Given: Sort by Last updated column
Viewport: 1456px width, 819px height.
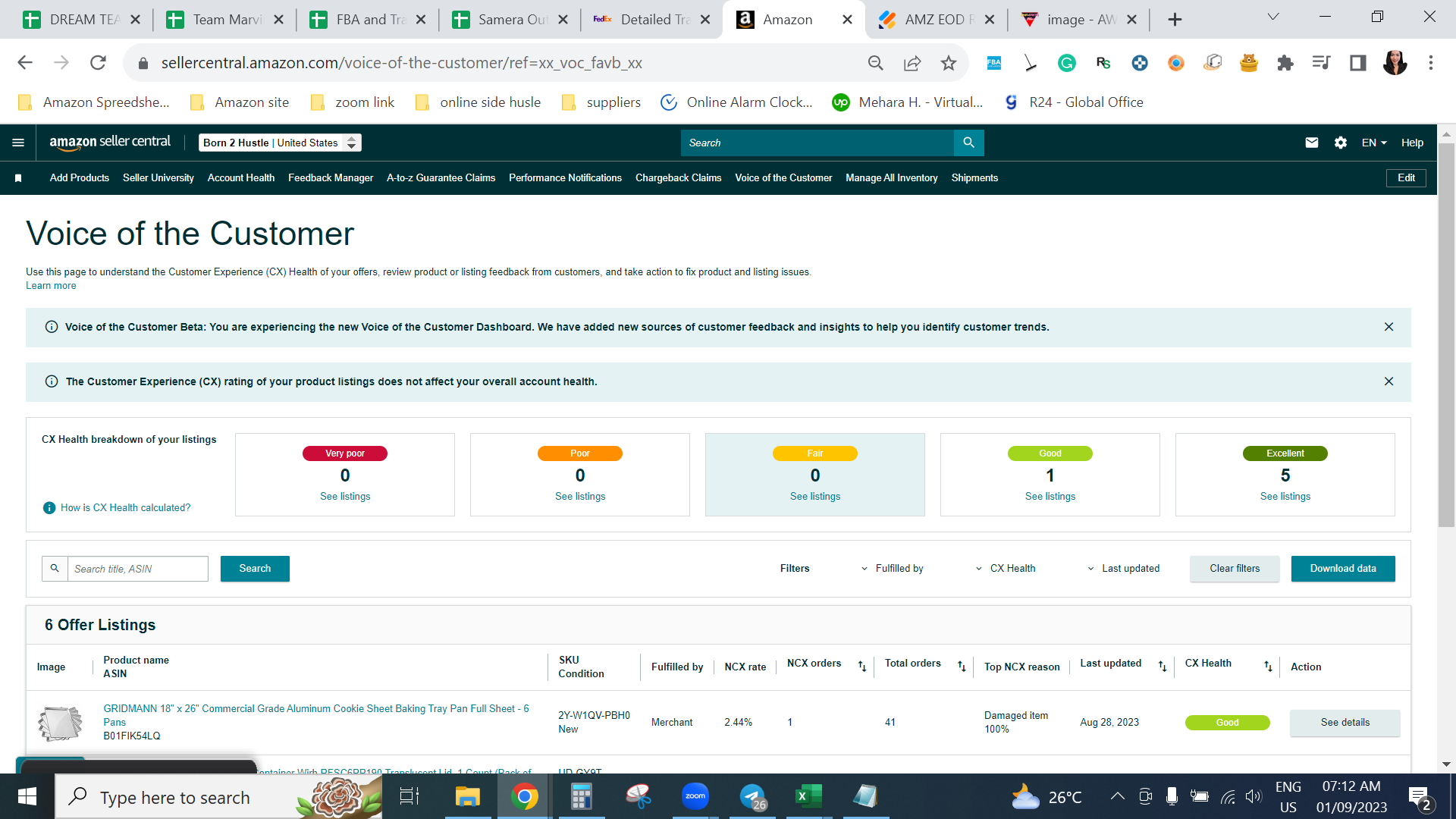Looking at the screenshot, I should [1163, 667].
